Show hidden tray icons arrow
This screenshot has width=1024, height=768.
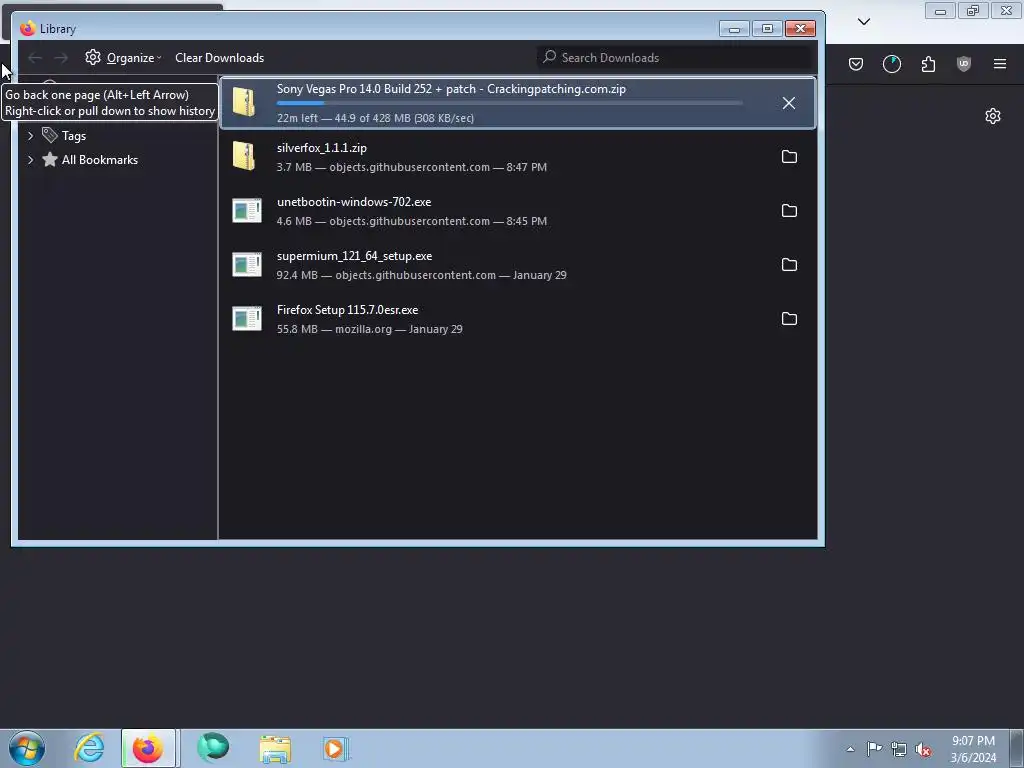(x=850, y=749)
